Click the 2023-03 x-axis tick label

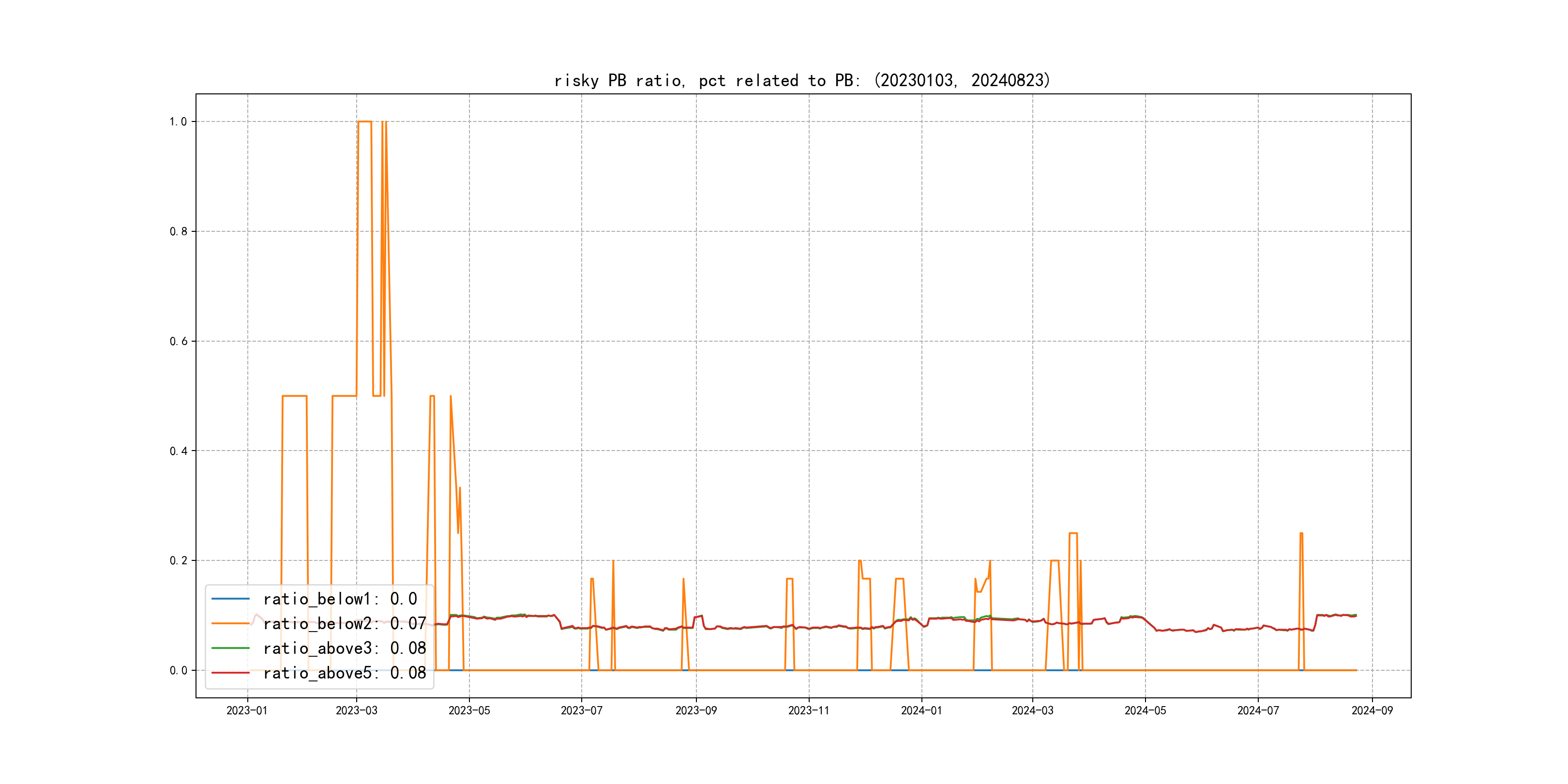coord(356,710)
